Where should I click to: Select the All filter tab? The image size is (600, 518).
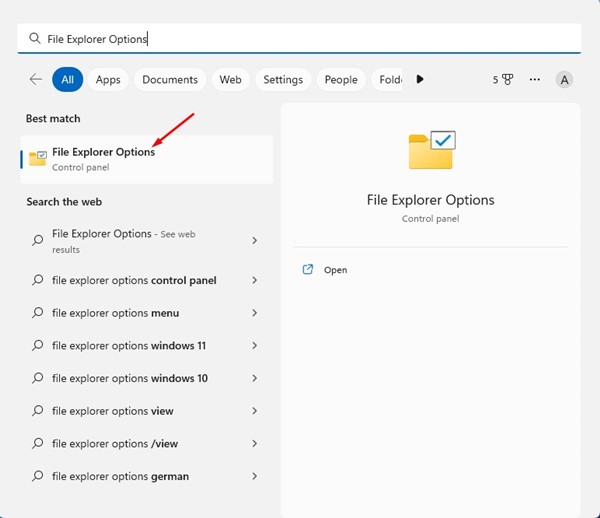(68, 79)
